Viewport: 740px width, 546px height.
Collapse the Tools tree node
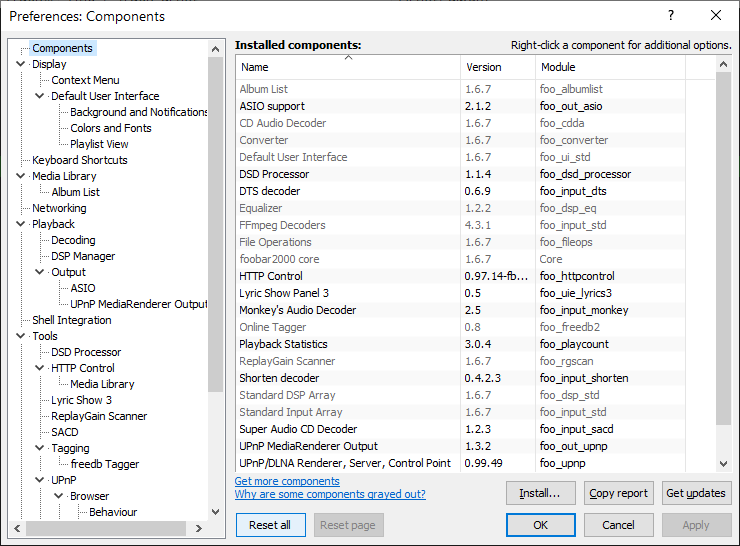pyautogui.click(x=20, y=336)
